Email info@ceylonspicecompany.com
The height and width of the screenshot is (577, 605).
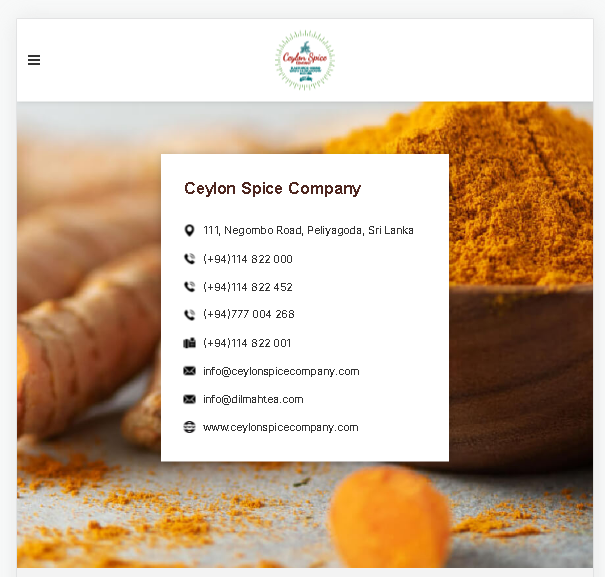[281, 371]
